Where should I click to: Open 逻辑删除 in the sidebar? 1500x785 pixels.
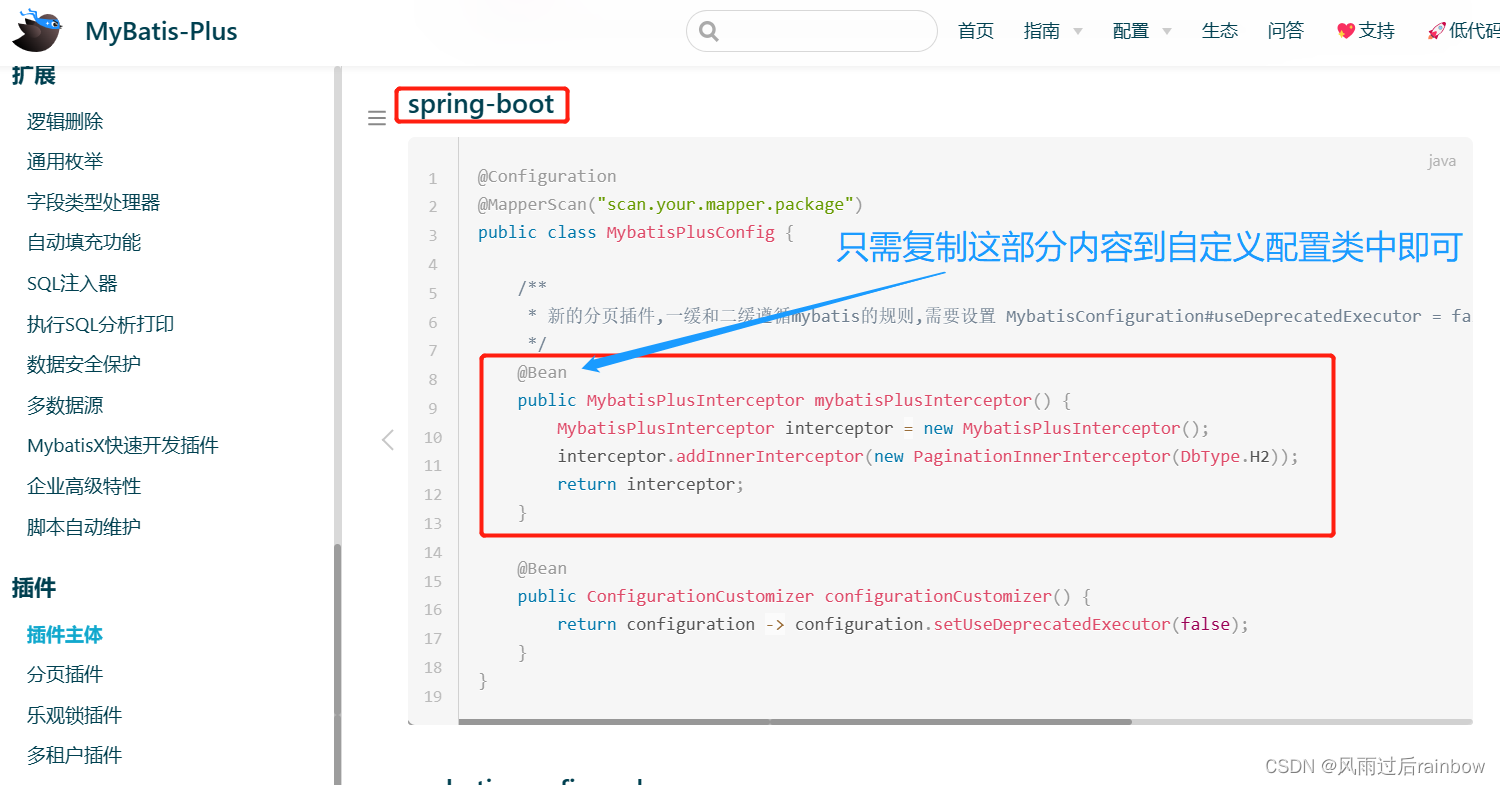(65, 121)
